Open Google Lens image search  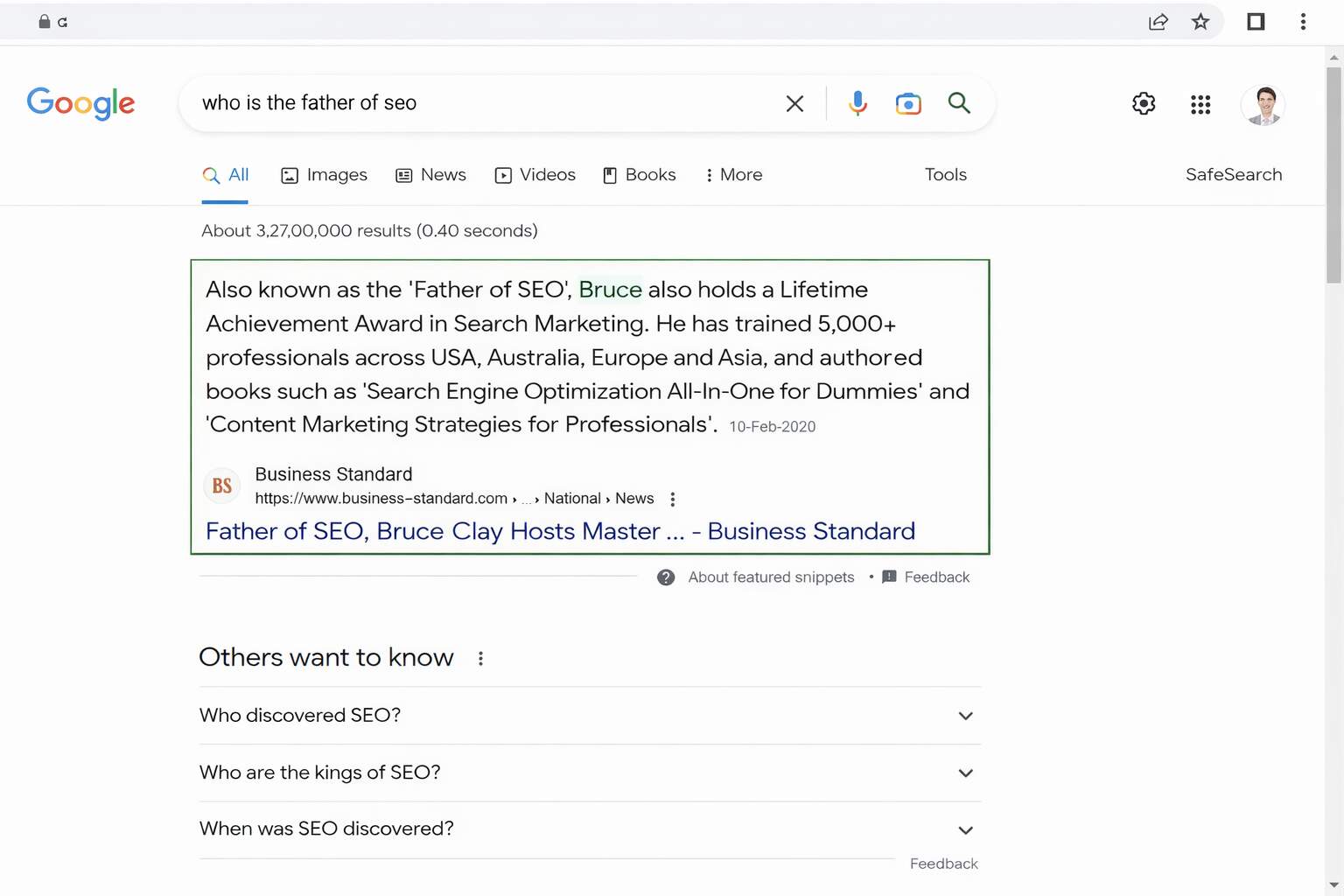(x=908, y=103)
